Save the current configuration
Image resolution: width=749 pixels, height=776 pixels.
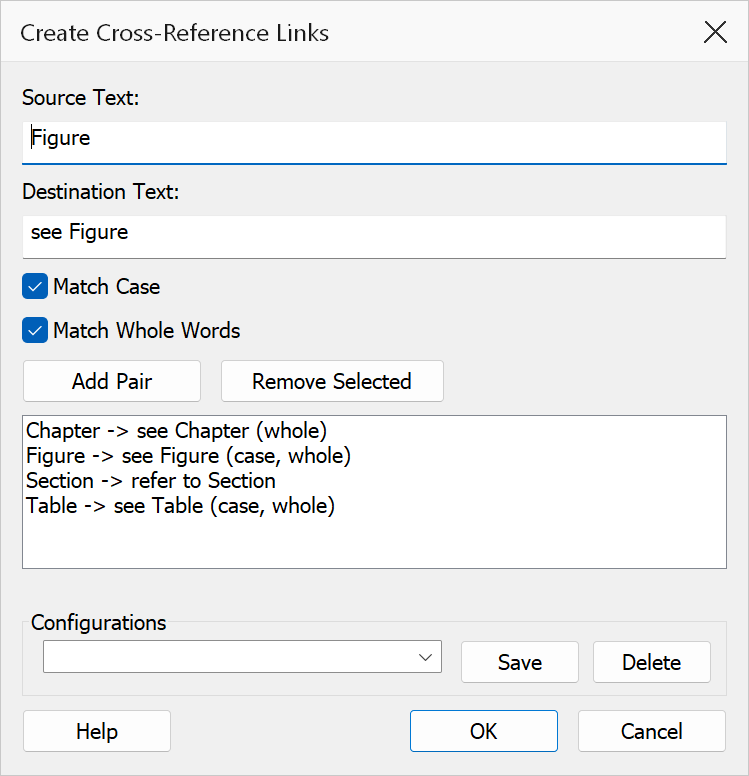point(520,662)
